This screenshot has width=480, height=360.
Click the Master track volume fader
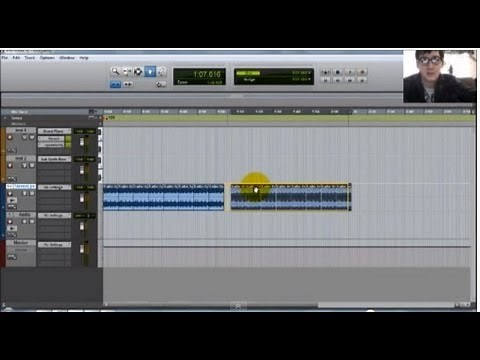pos(82,249)
